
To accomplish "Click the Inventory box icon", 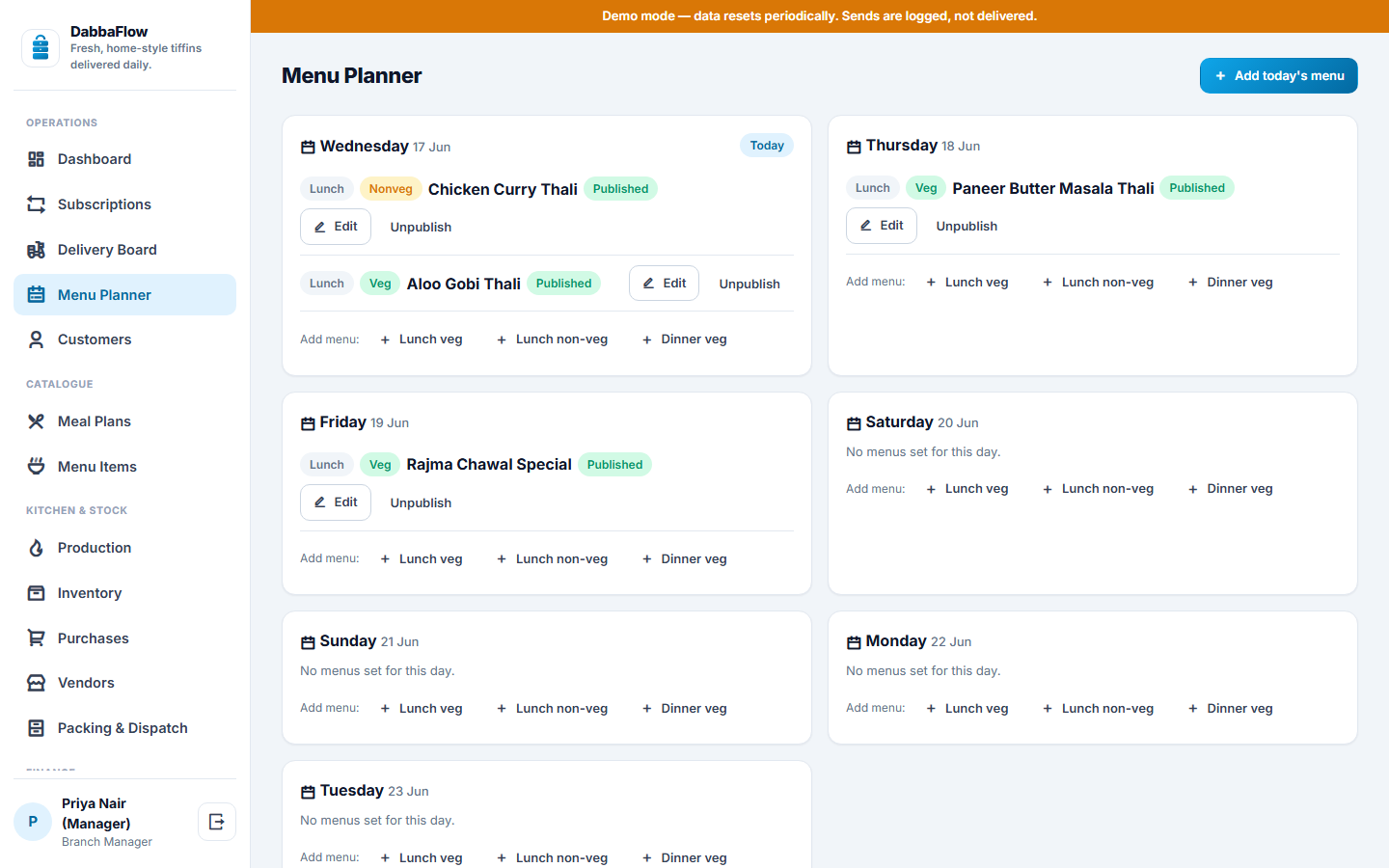I will pos(36,593).
